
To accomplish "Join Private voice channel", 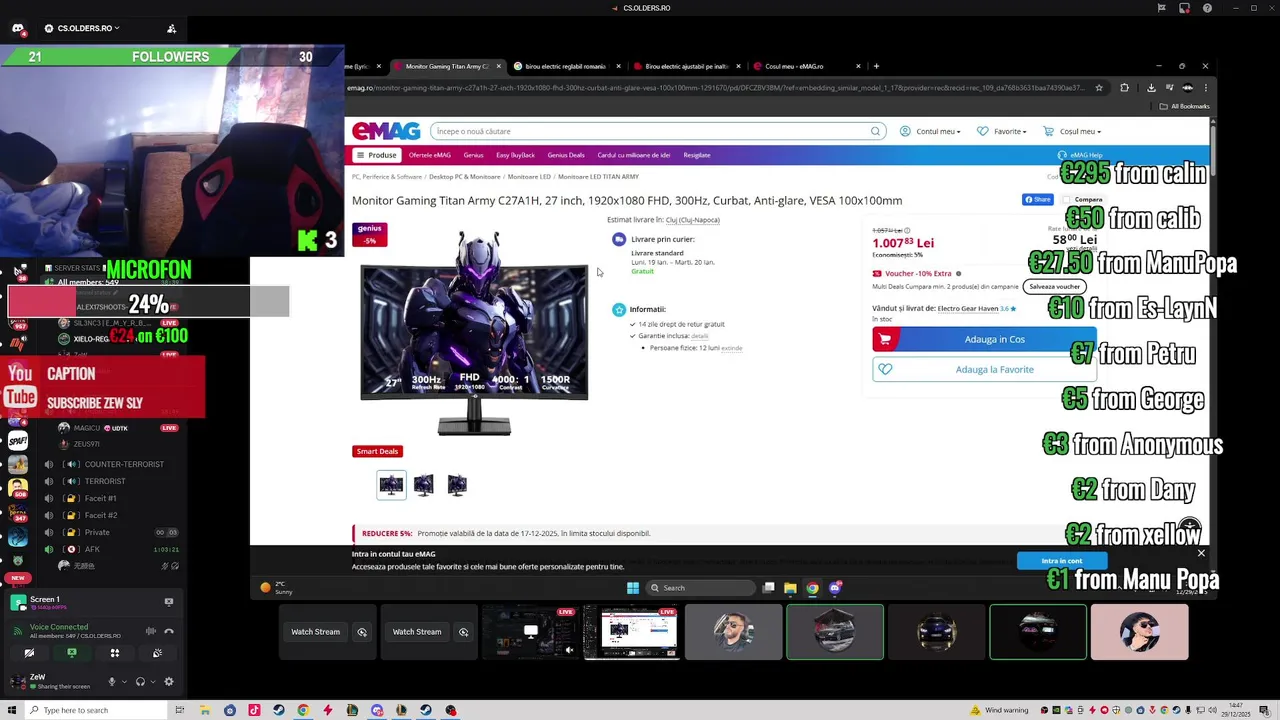I will coord(111,532).
